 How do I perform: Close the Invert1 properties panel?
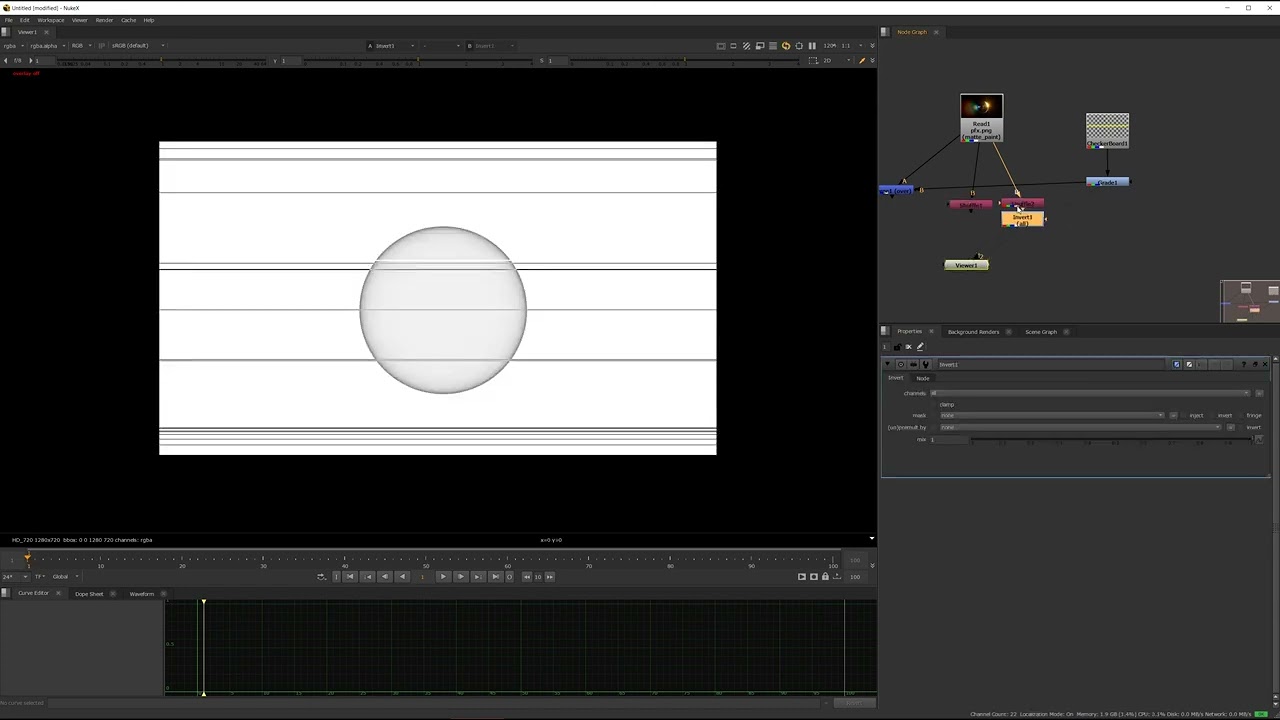[x=1265, y=364]
